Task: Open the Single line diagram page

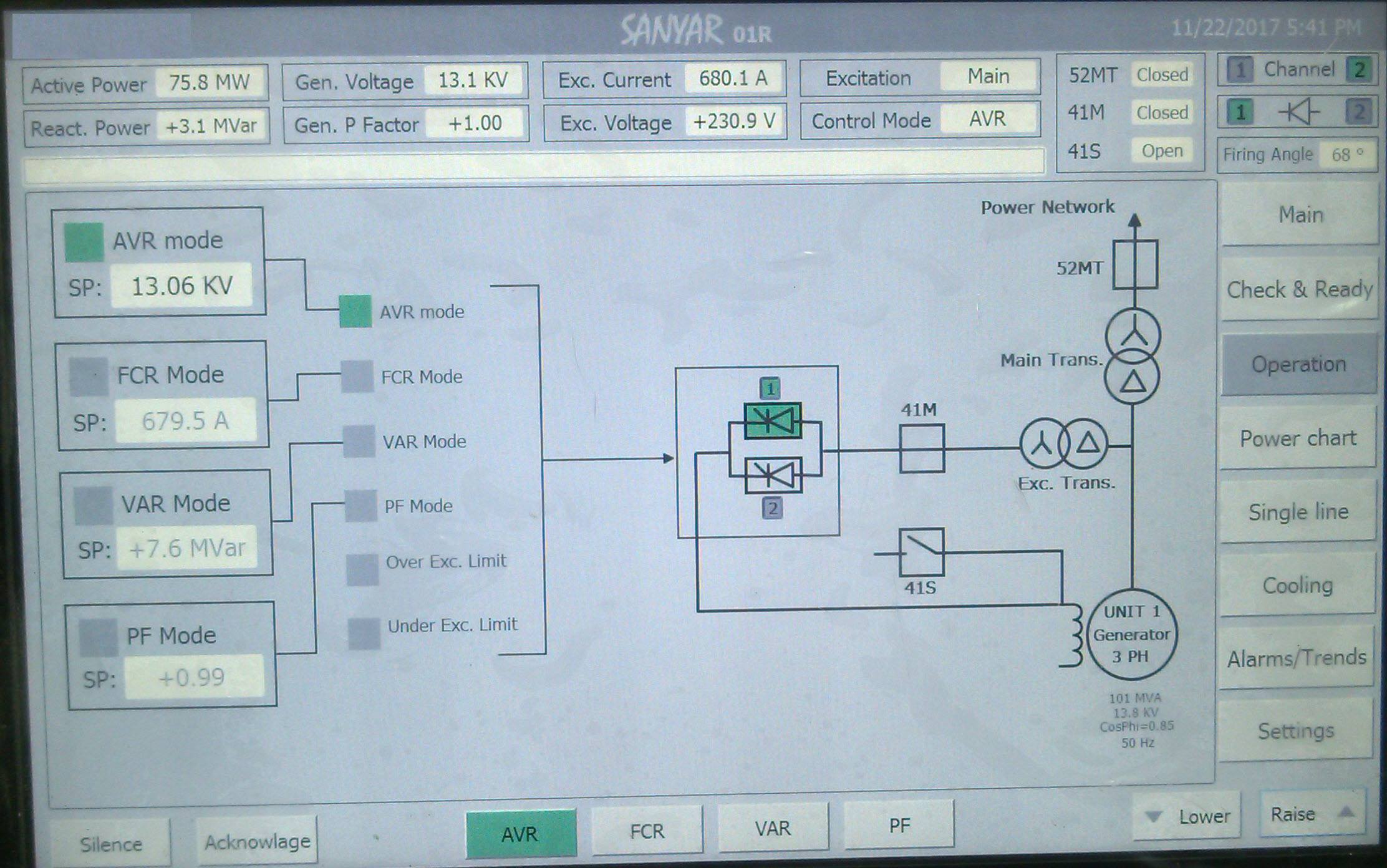Action: tap(1298, 512)
